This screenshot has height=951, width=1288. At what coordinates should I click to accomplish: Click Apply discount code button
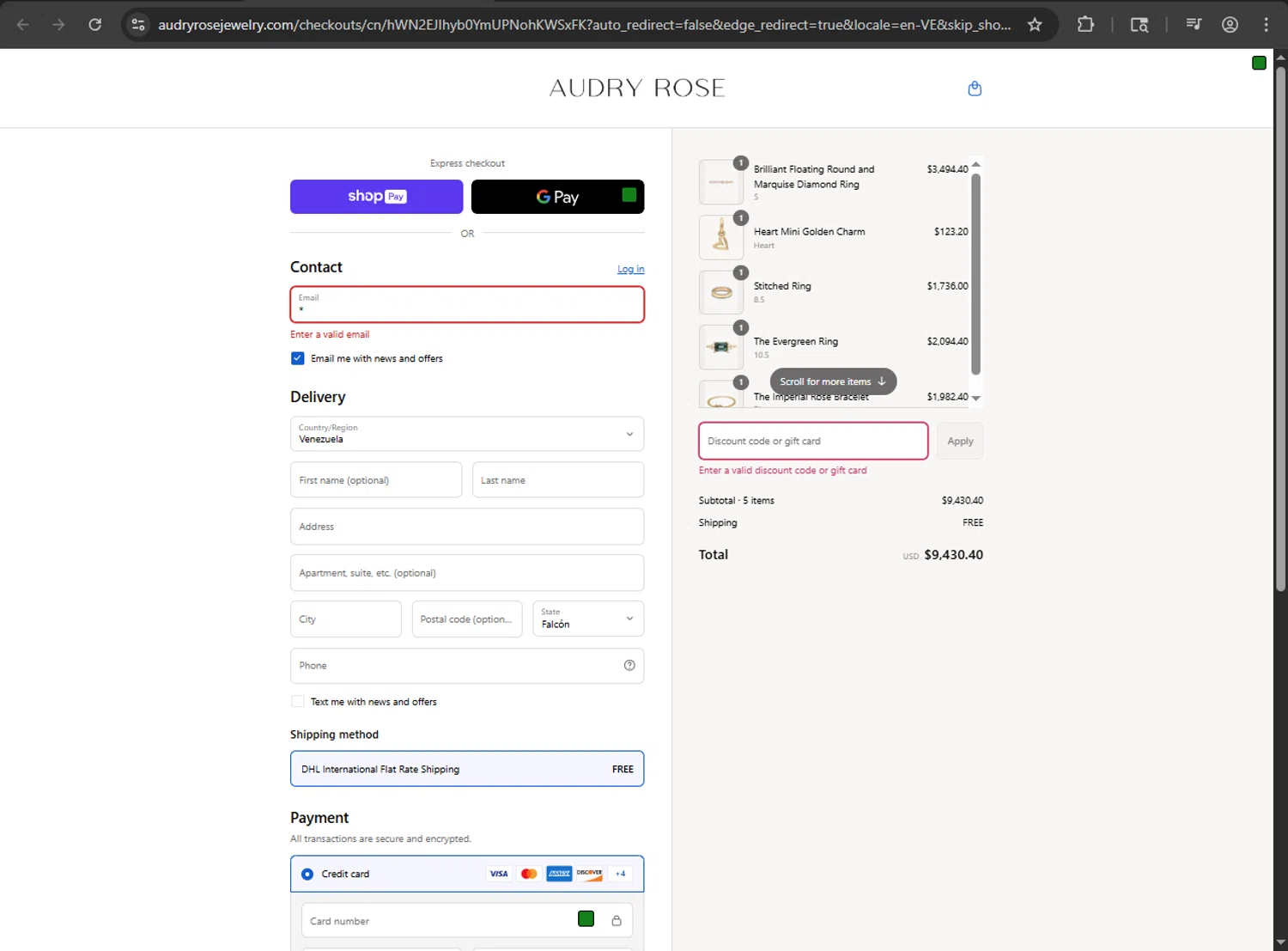pyautogui.click(x=960, y=441)
